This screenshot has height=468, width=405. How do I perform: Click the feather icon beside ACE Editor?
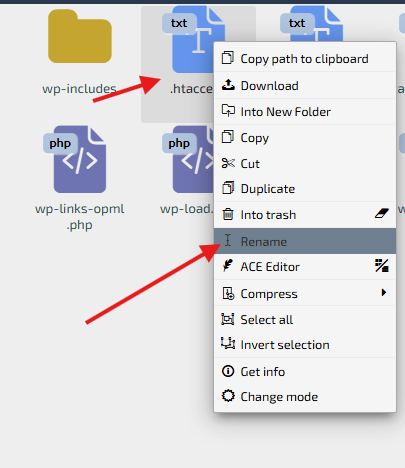[228, 266]
